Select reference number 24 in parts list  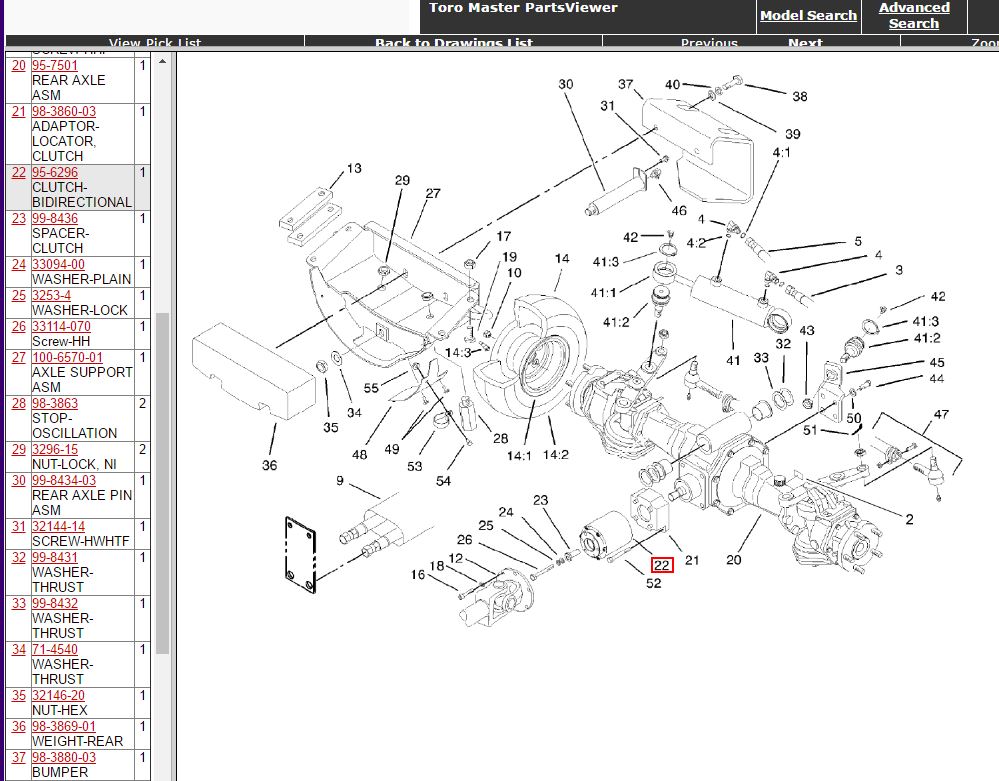pyautogui.click(x=18, y=264)
